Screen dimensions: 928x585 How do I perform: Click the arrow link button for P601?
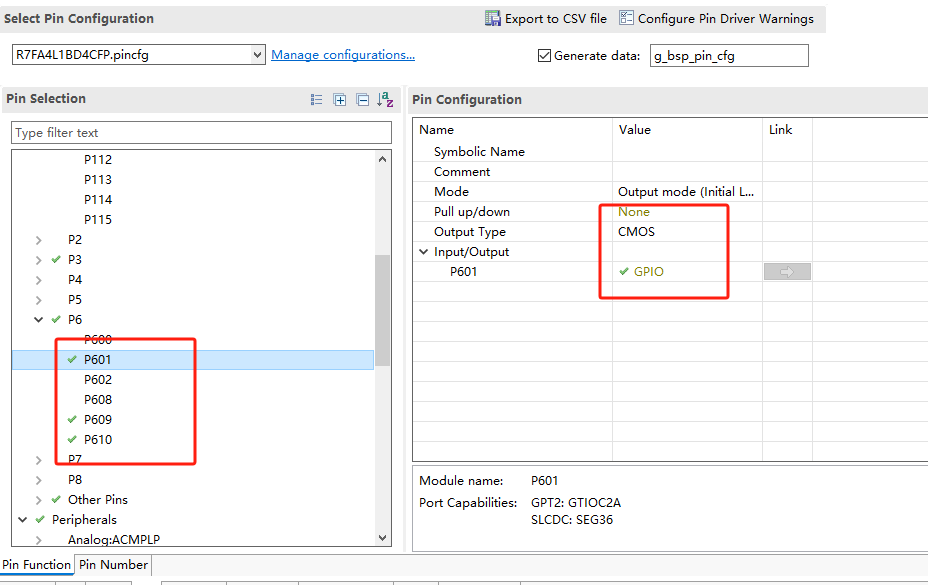[x=787, y=272]
